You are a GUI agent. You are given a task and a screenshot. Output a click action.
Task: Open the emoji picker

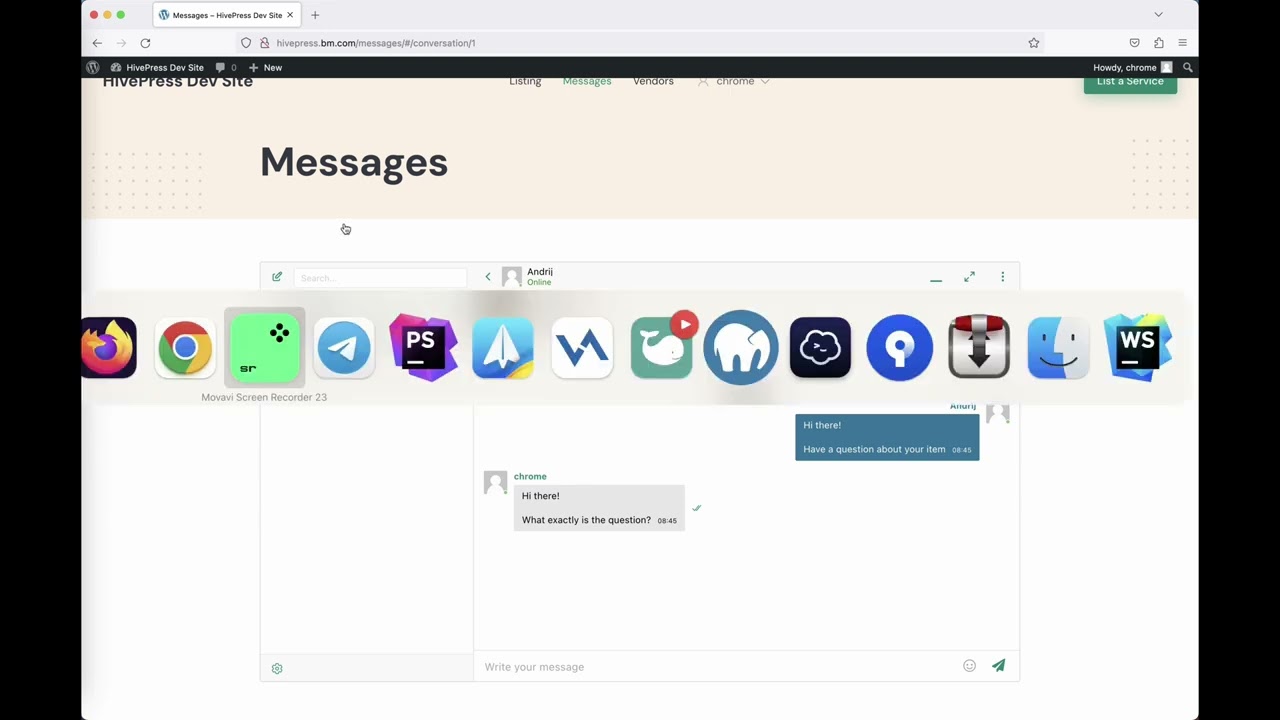(969, 666)
